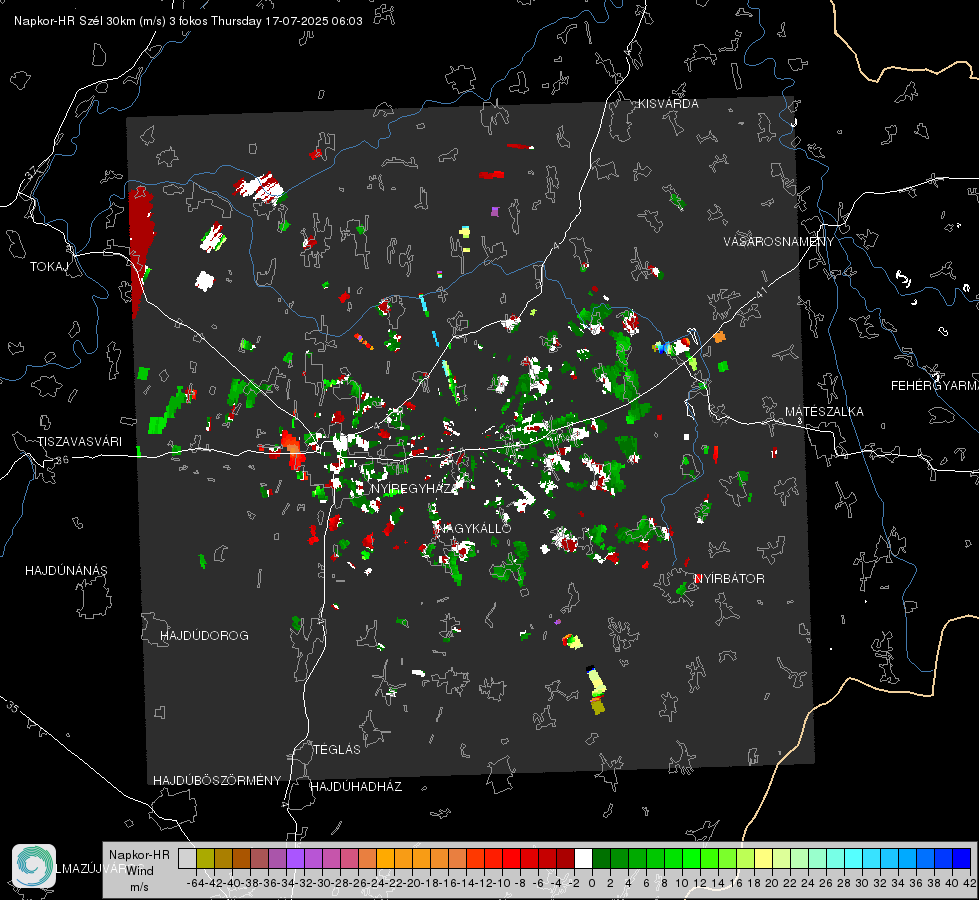
Task: Click the pale yellow legend swatch near 18
Action: (763, 858)
